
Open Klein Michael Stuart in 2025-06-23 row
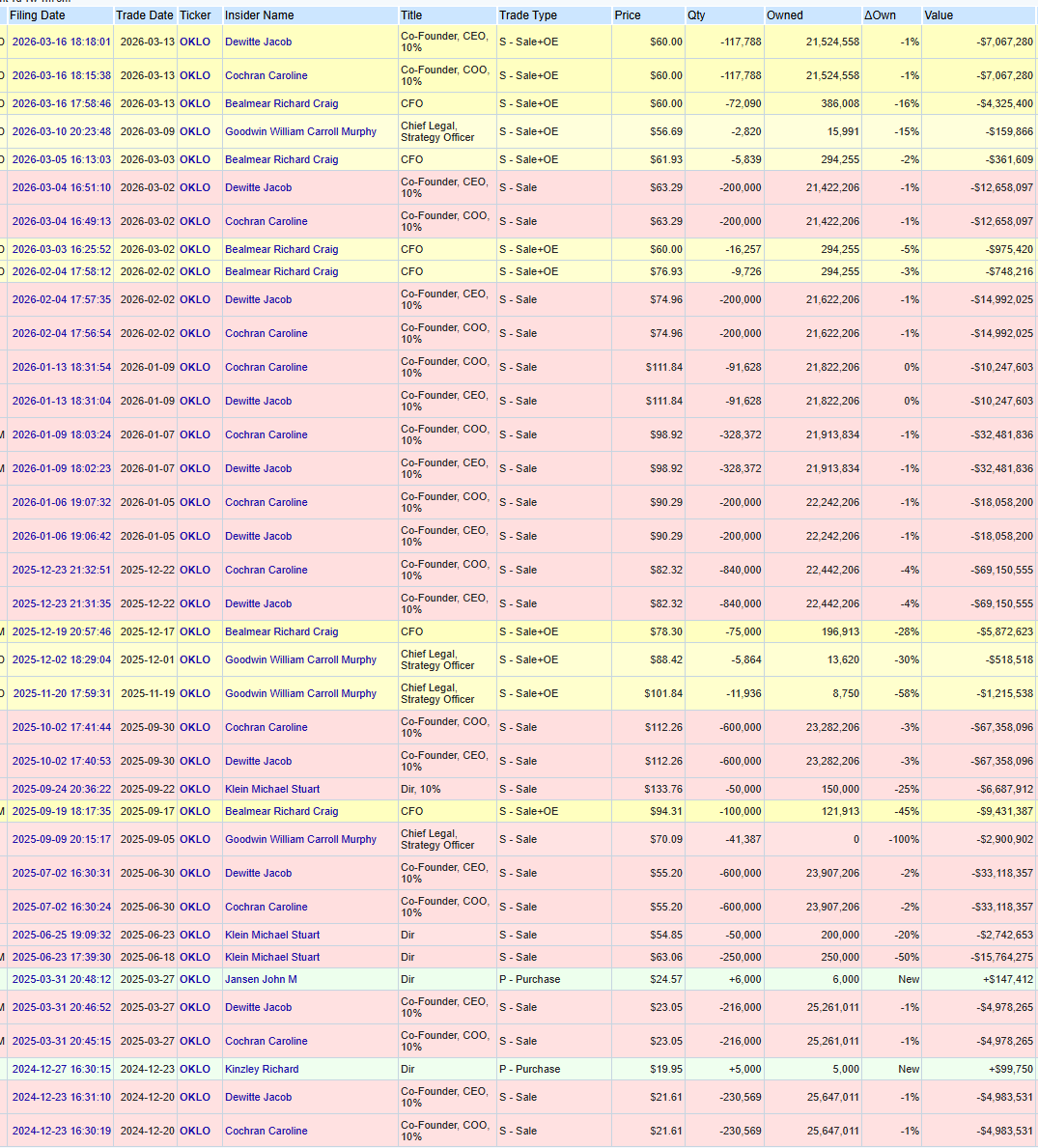tap(272, 957)
